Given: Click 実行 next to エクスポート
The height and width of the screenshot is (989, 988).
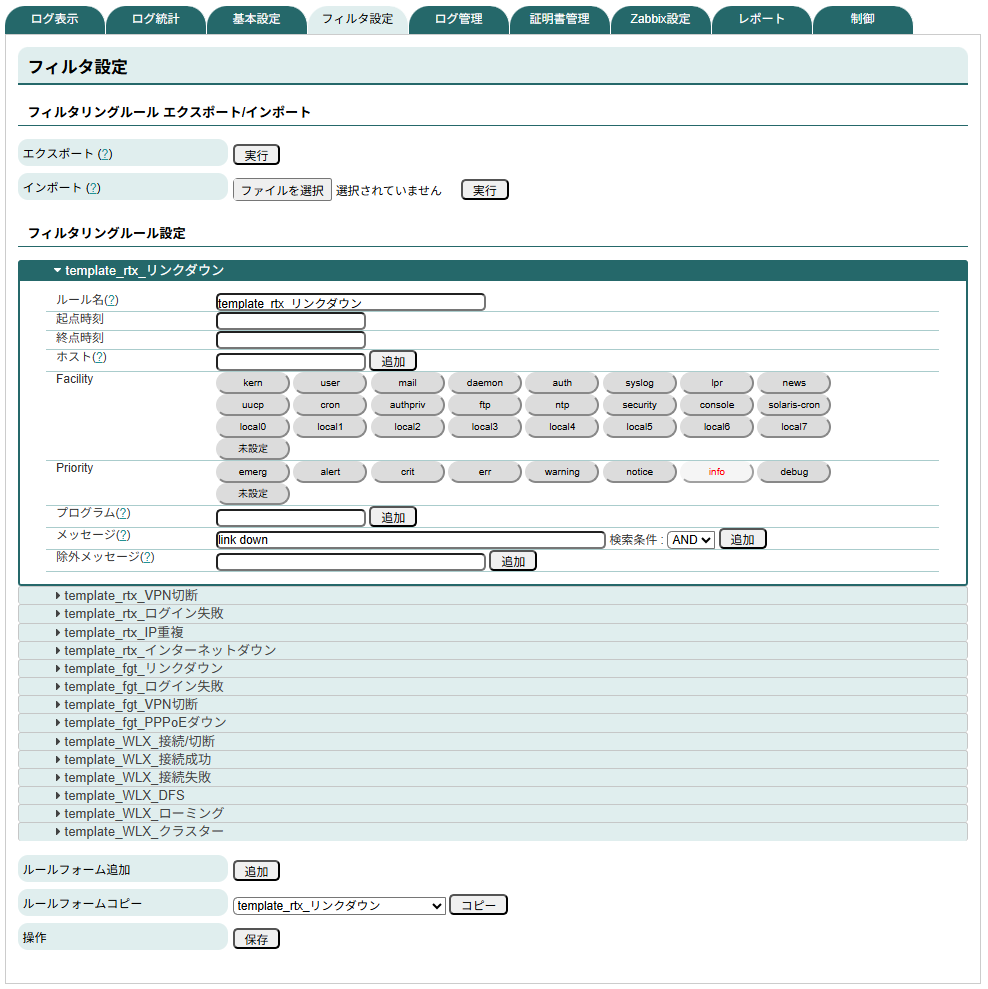Looking at the screenshot, I should point(256,154).
